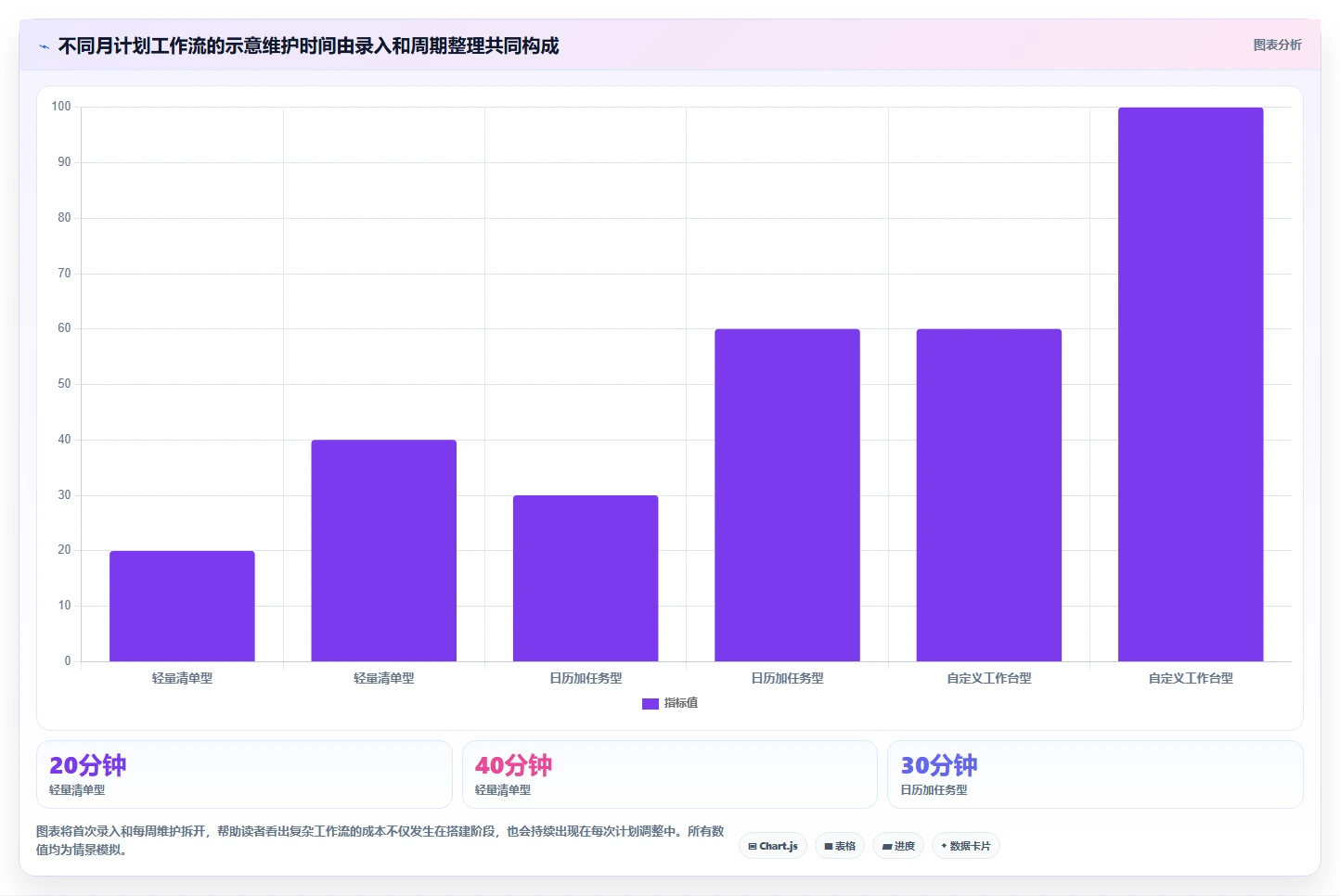Viewport: 1340px width, 896px height.
Task: Click the 数据卡片 tag chip
Action: coord(965,846)
